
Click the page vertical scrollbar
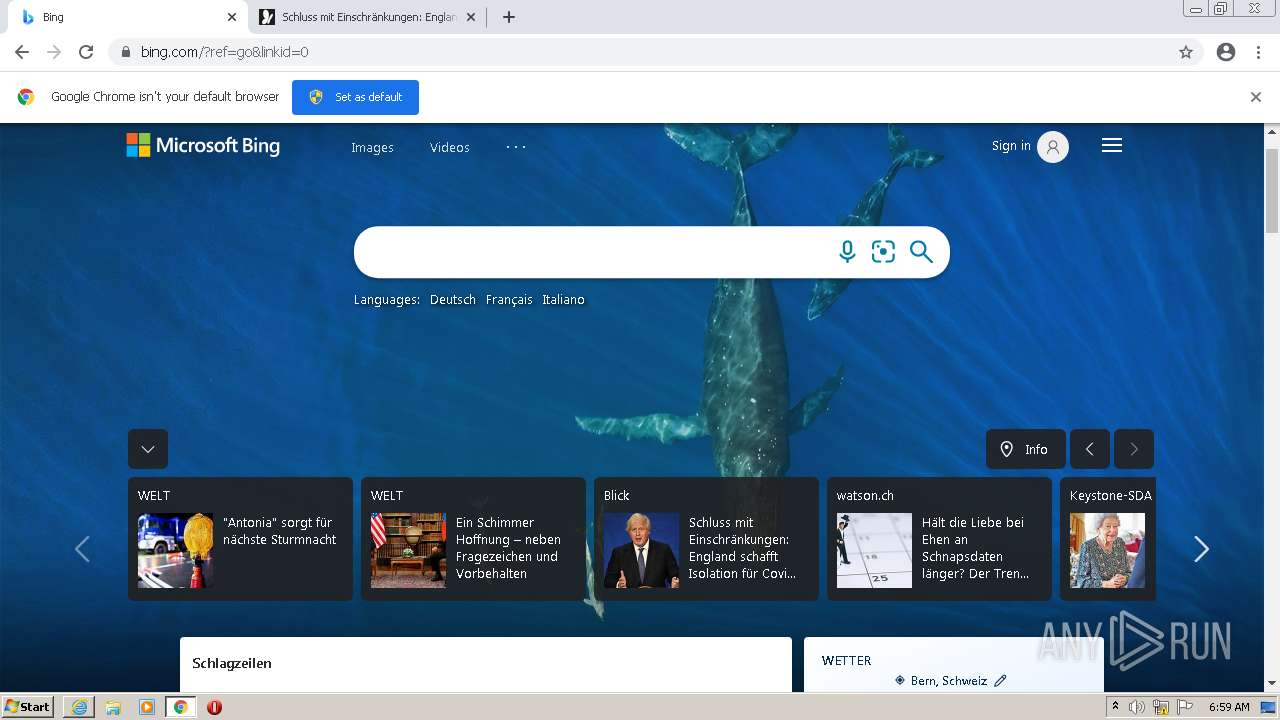tap(1272, 190)
